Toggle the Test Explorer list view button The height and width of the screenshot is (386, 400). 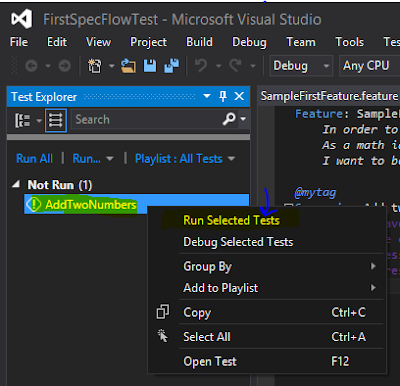tap(56, 120)
